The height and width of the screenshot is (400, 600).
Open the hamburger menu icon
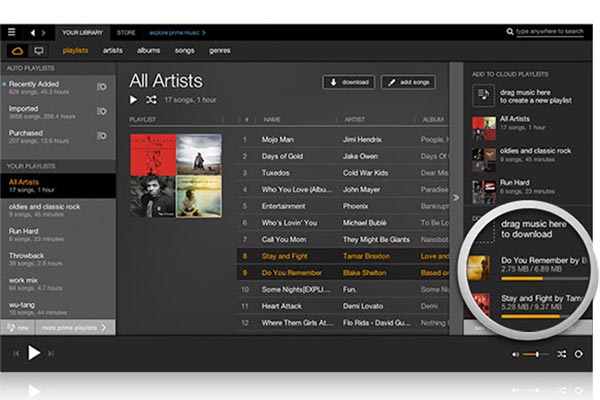point(11,32)
